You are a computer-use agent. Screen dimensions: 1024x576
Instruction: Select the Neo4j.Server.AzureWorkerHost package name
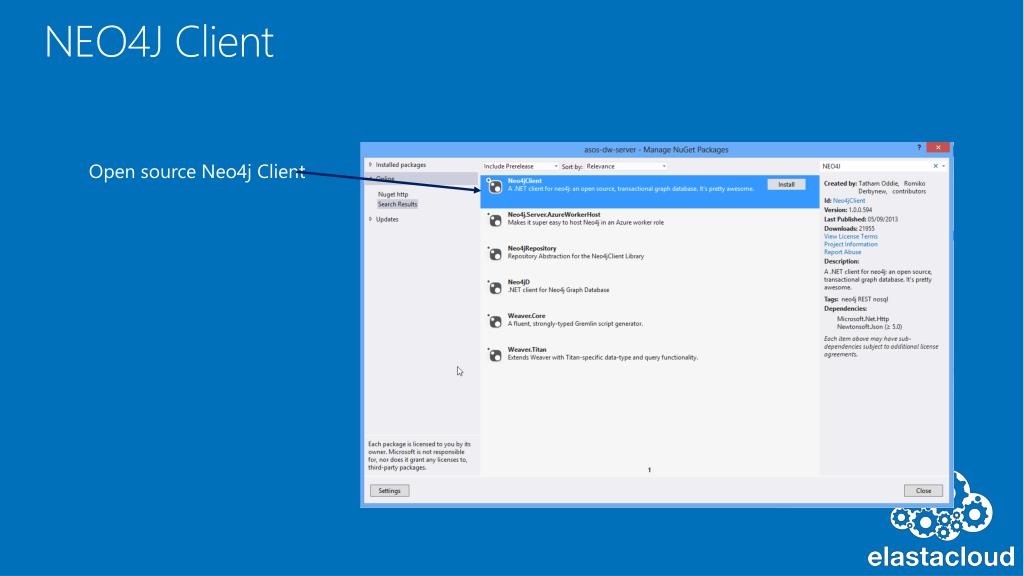coord(554,214)
